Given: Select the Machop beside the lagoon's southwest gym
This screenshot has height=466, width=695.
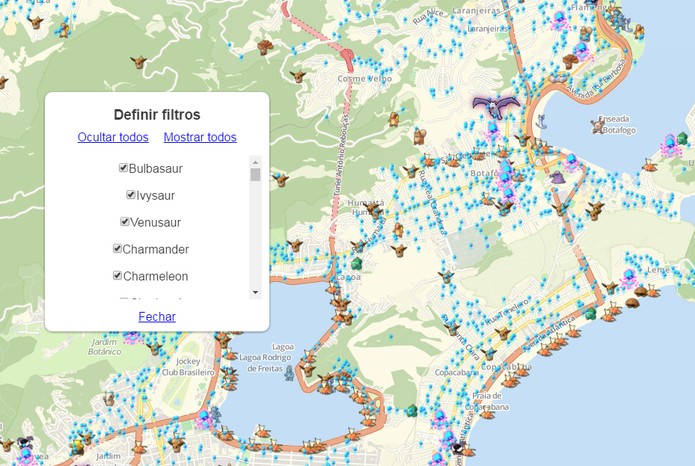Looking at the screenshot, I should 215,415.
